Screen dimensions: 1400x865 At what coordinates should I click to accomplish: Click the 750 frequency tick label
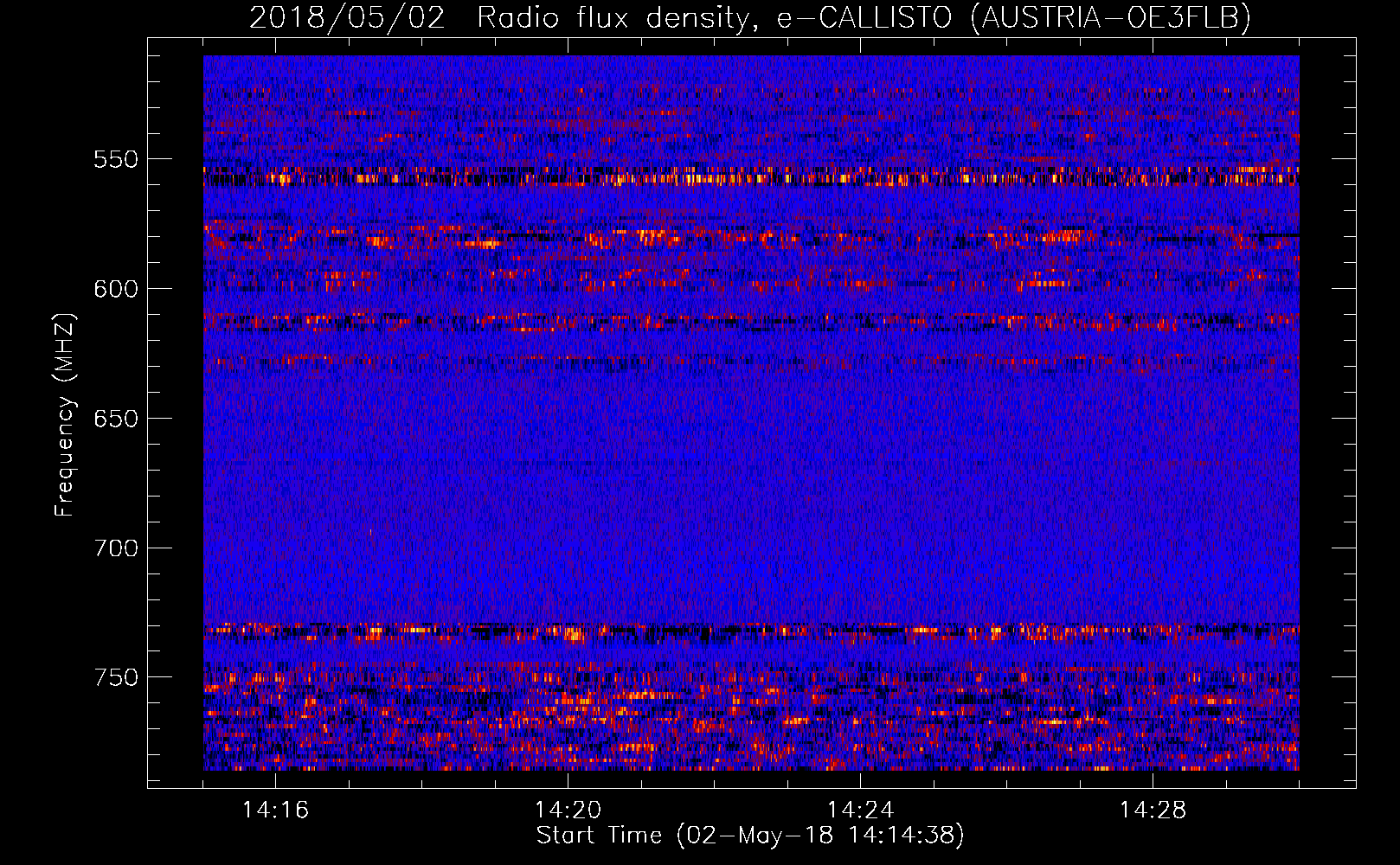[x=116, y=677]
